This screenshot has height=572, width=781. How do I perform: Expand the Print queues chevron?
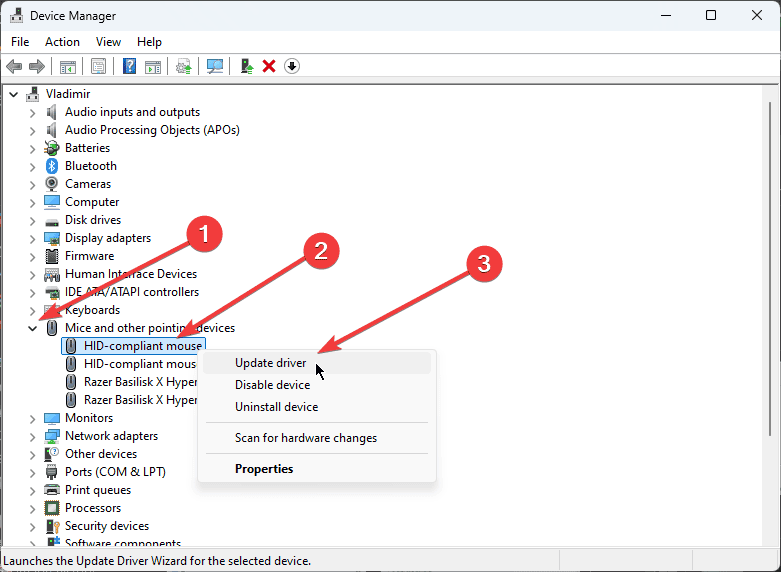[x=33, y=491]
